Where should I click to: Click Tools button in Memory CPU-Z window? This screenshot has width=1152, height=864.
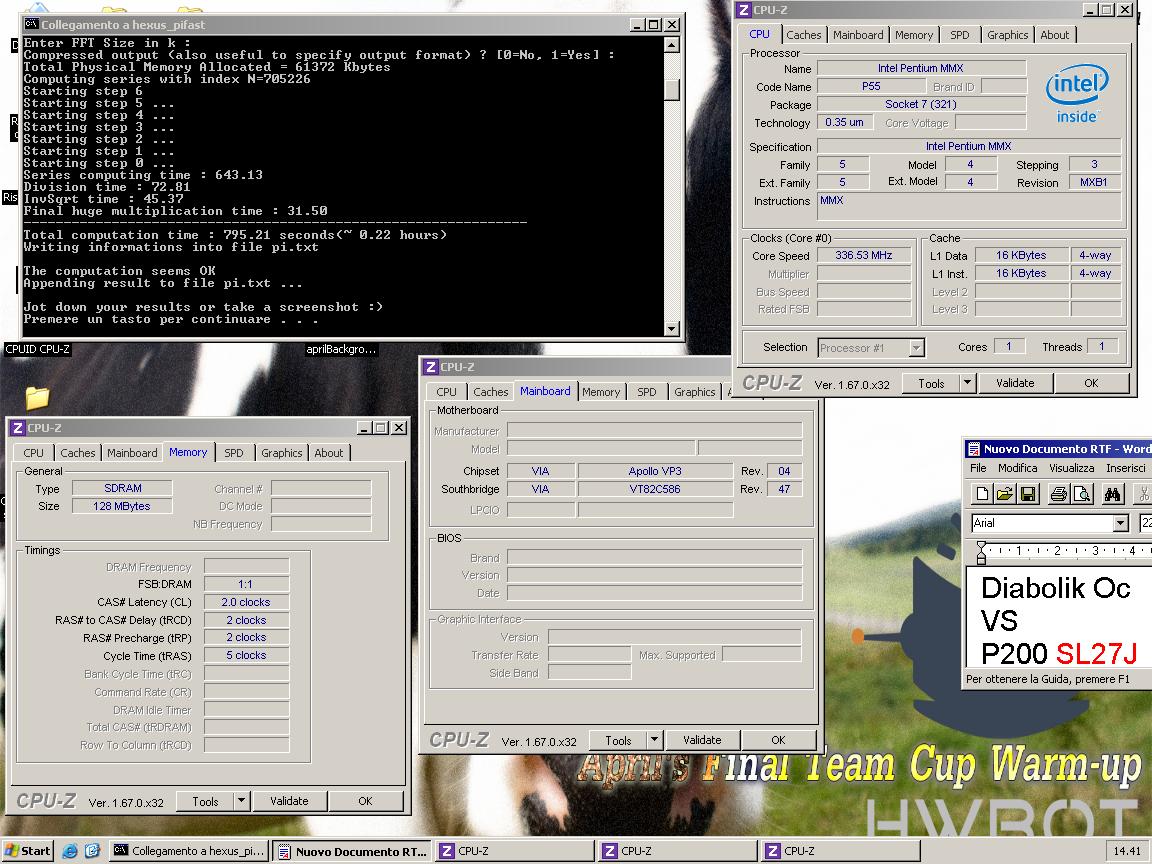(x=205, y=801)
